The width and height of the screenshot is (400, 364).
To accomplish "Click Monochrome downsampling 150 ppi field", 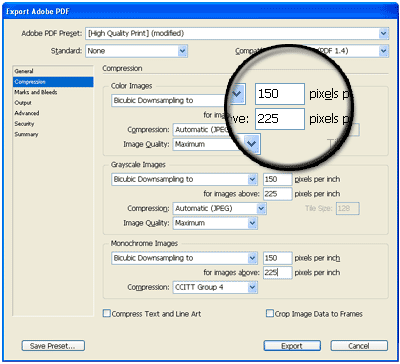I will pyautogui.click(x=277, y=258).
